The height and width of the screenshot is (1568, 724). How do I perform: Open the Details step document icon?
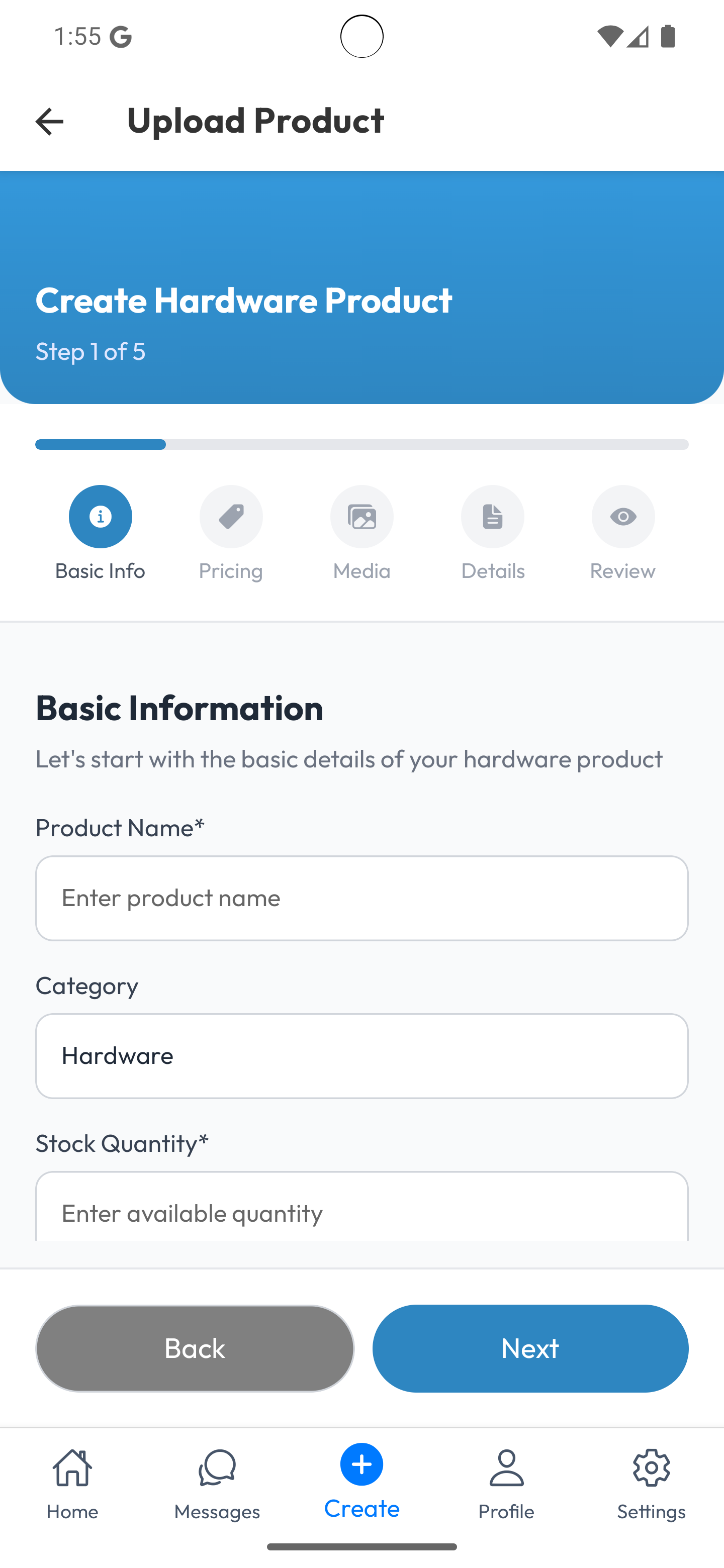(493, 517)
